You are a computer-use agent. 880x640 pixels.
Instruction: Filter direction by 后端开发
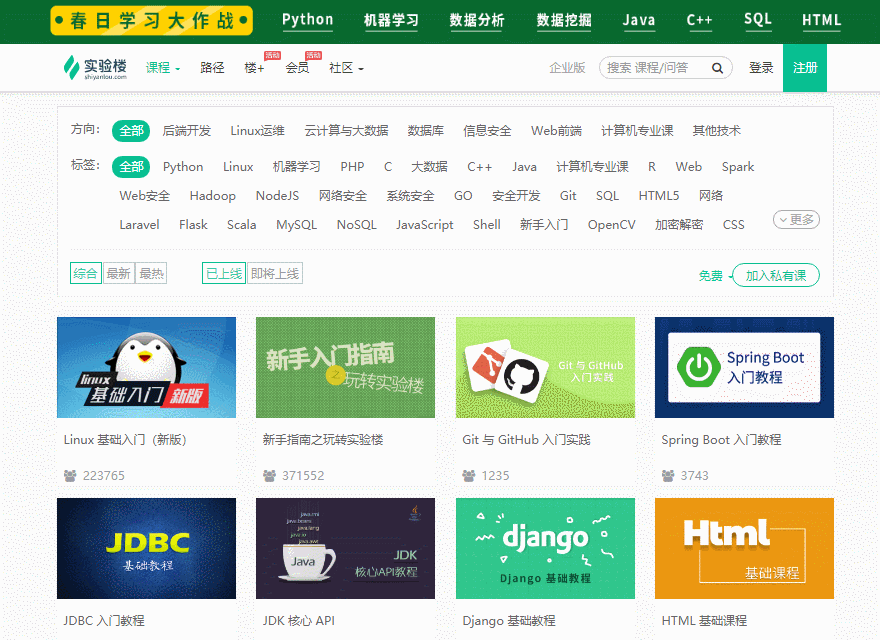(x=186, y=131)
